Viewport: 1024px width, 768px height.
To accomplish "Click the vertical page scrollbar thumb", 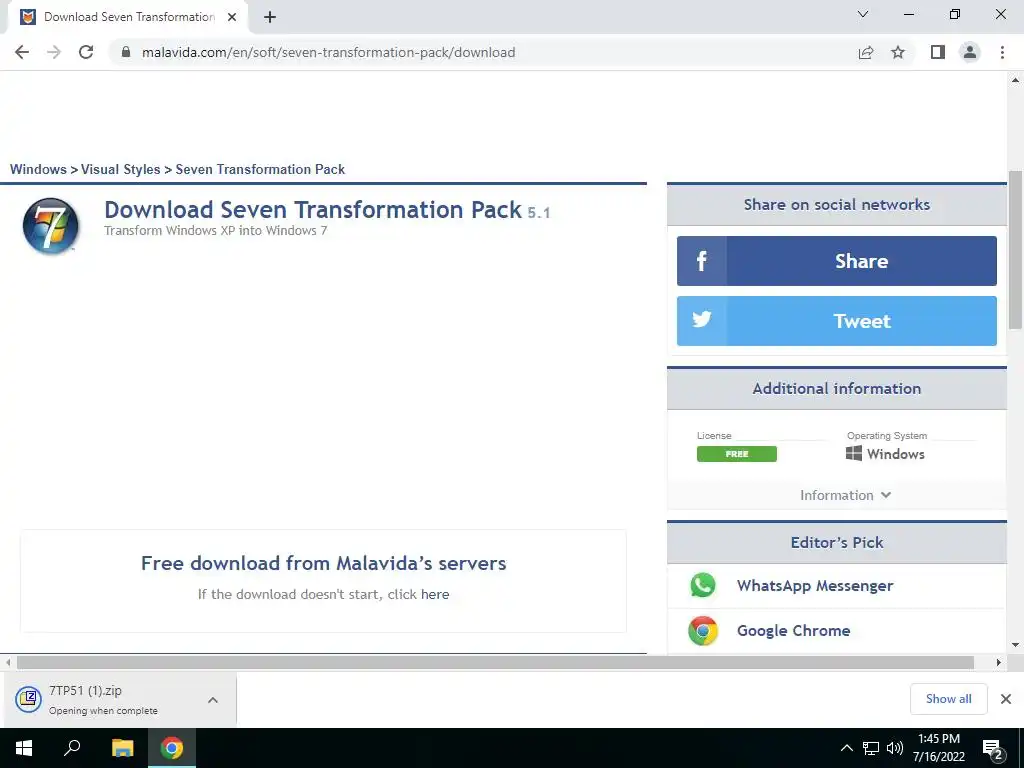I will pyautogui.click(x=1016, y=249).
